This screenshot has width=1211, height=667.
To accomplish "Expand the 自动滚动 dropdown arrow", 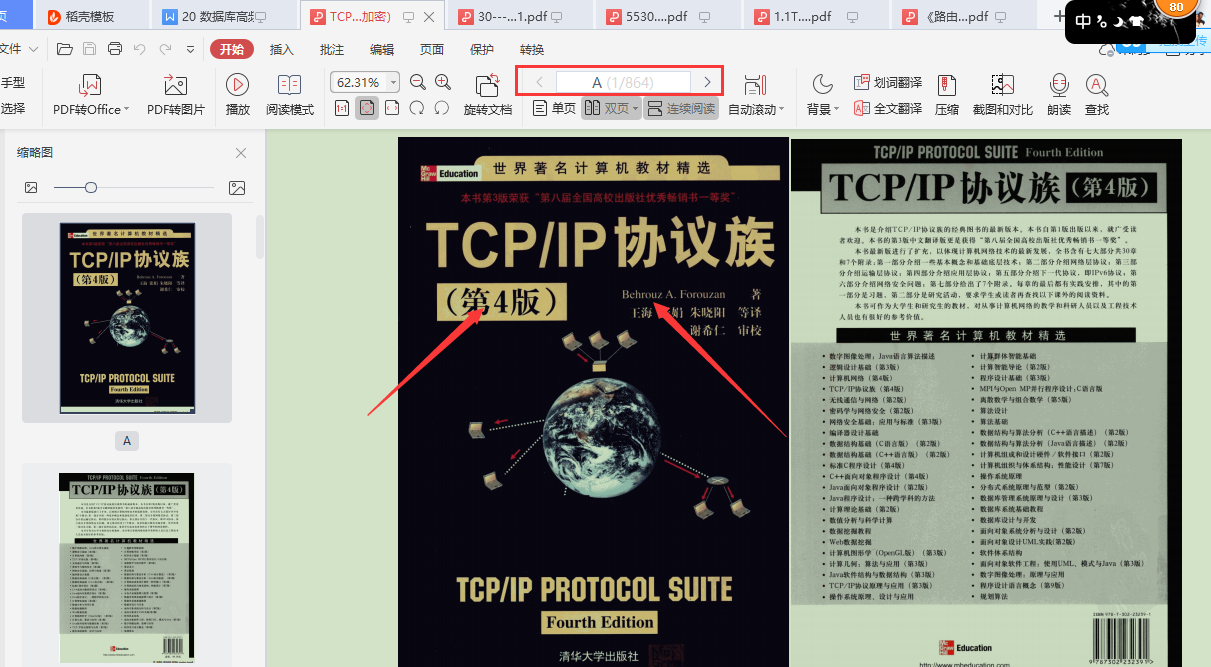I will tap(781, 110).
